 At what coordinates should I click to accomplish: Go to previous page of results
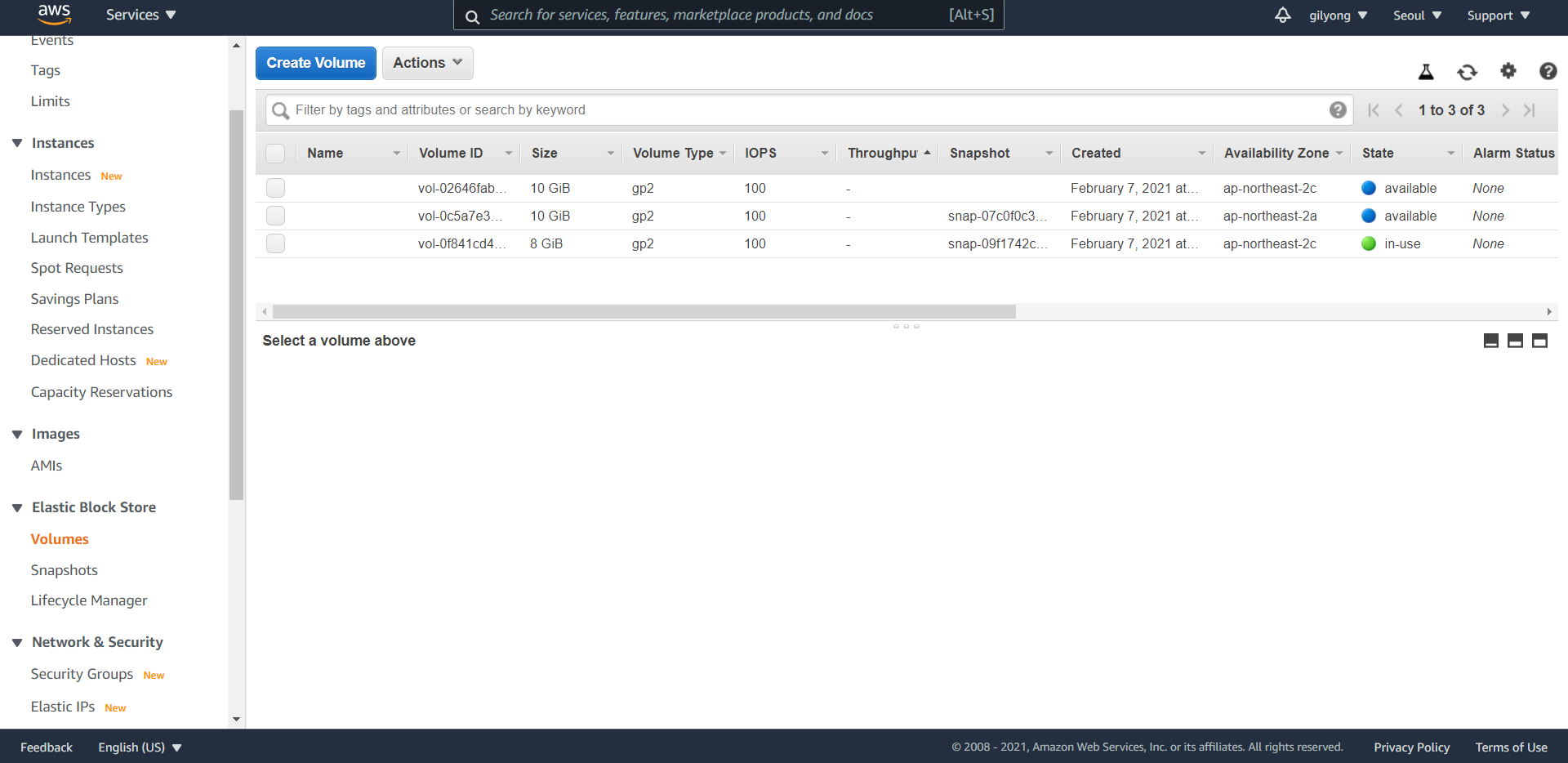1399,110
